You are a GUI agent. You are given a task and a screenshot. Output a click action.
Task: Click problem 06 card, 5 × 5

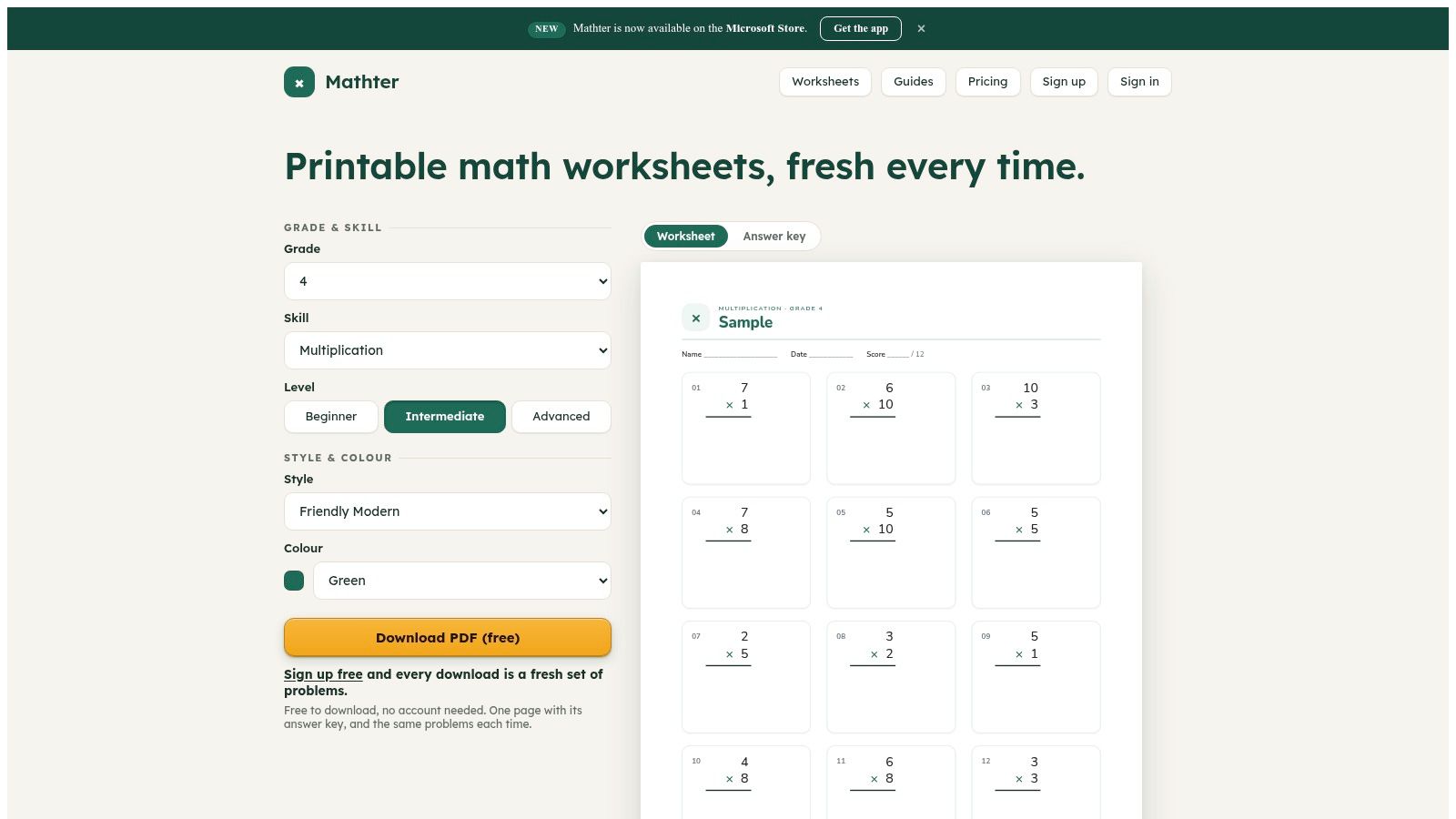1036,552
